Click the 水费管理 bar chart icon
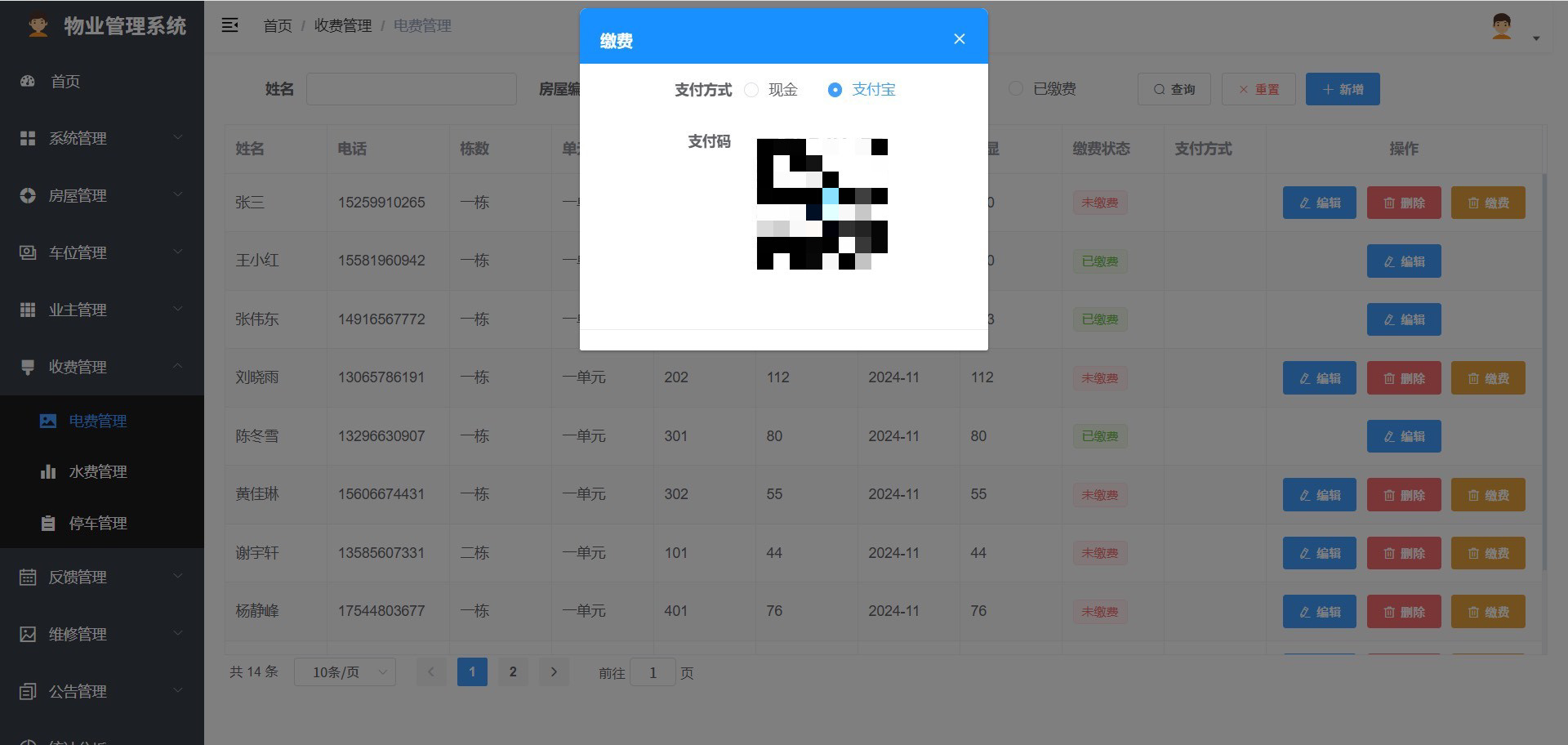This screenshot has height=745, width=1568. (x=48, y=471)
